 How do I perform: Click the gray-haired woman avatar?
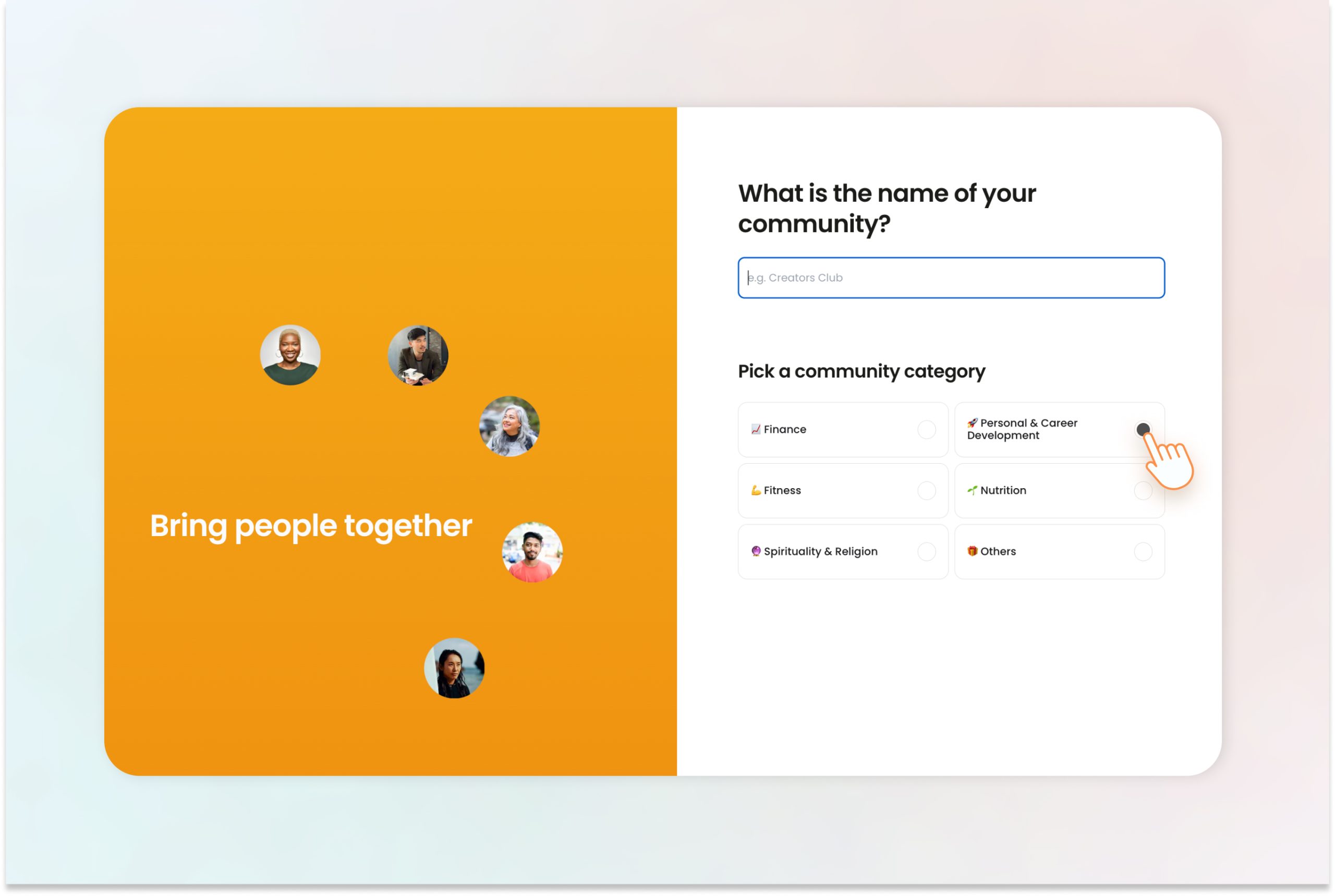click(509, 426)
